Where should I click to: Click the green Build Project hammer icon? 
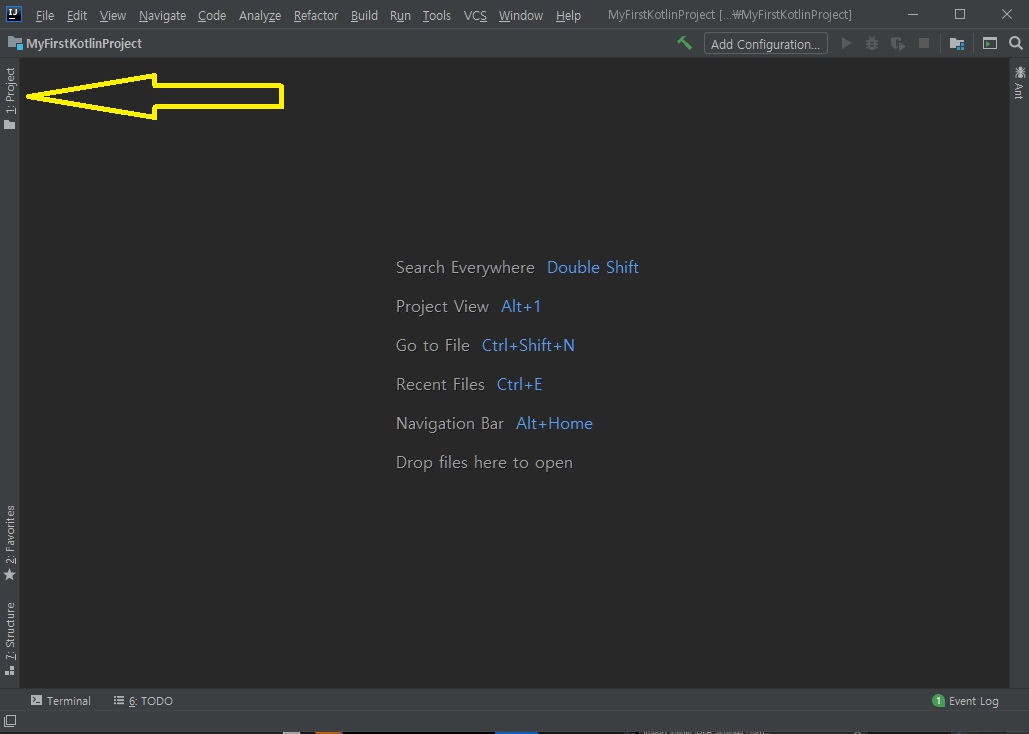(x=684, y=43)
